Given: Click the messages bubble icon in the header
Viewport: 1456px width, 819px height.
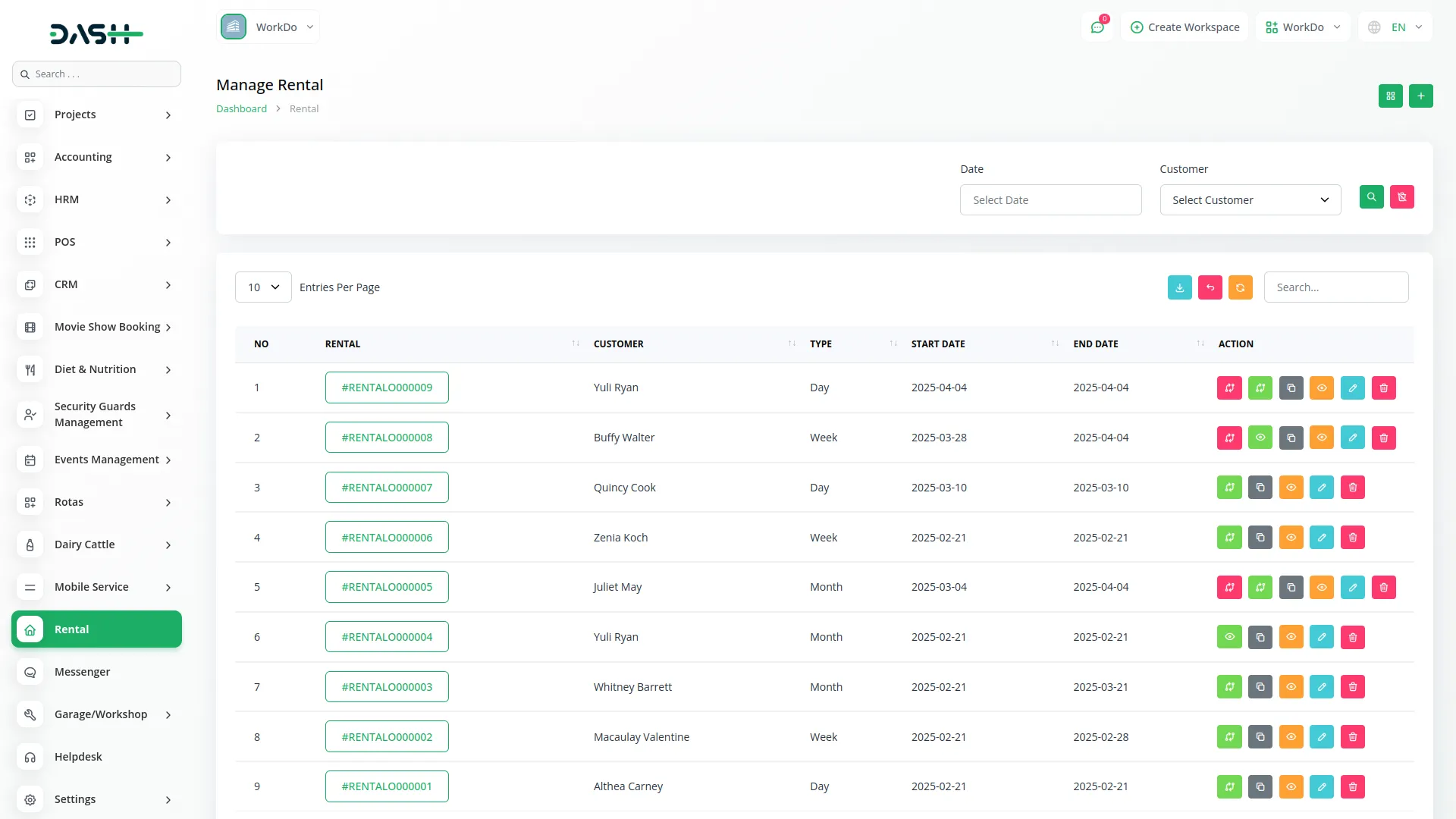Looking at the screenshot, I should [1097, 27].
